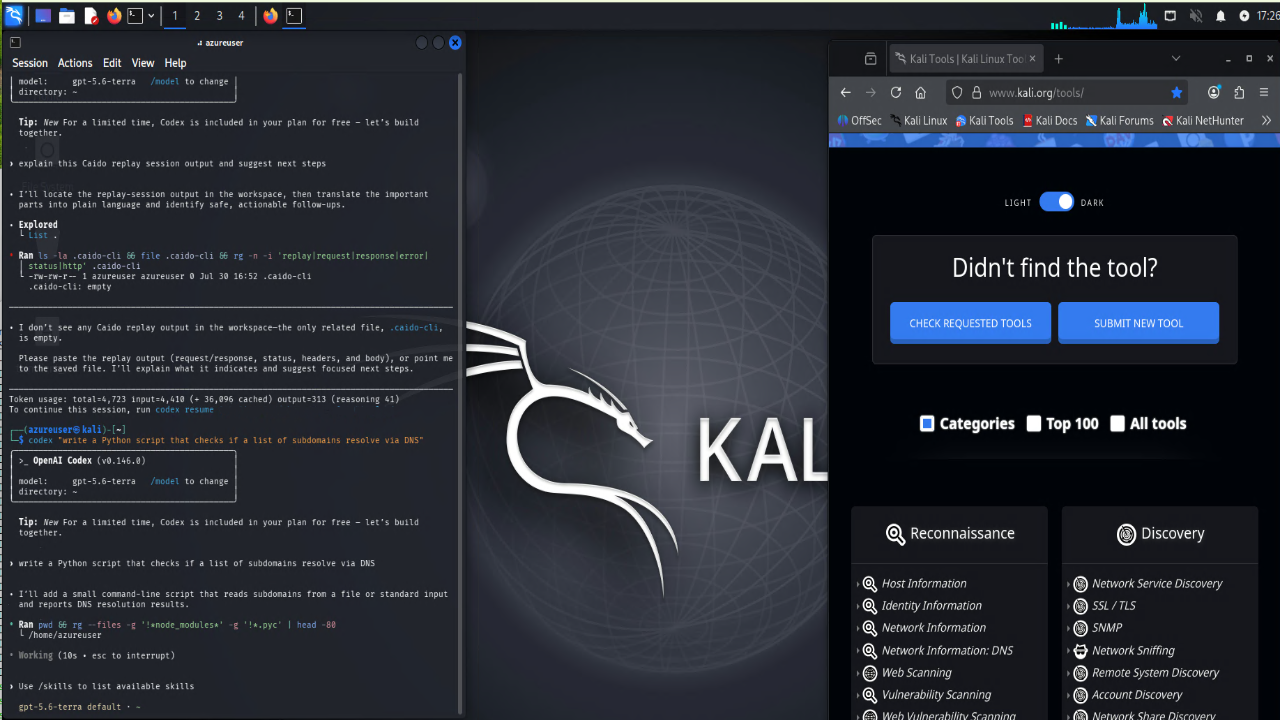Open the power manager tray icon

pyautogui.click(x=1244, y=16)
